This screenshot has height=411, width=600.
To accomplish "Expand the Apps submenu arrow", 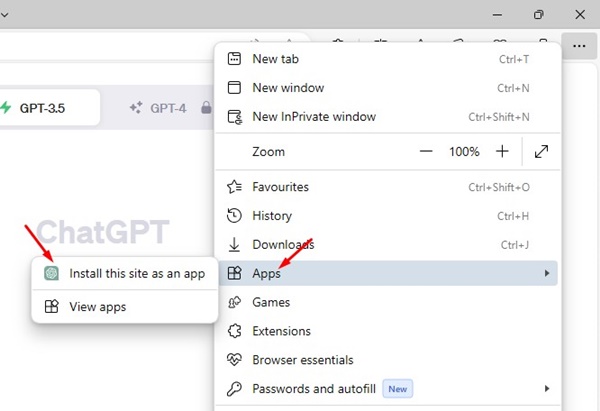I will tap(547, 273).
